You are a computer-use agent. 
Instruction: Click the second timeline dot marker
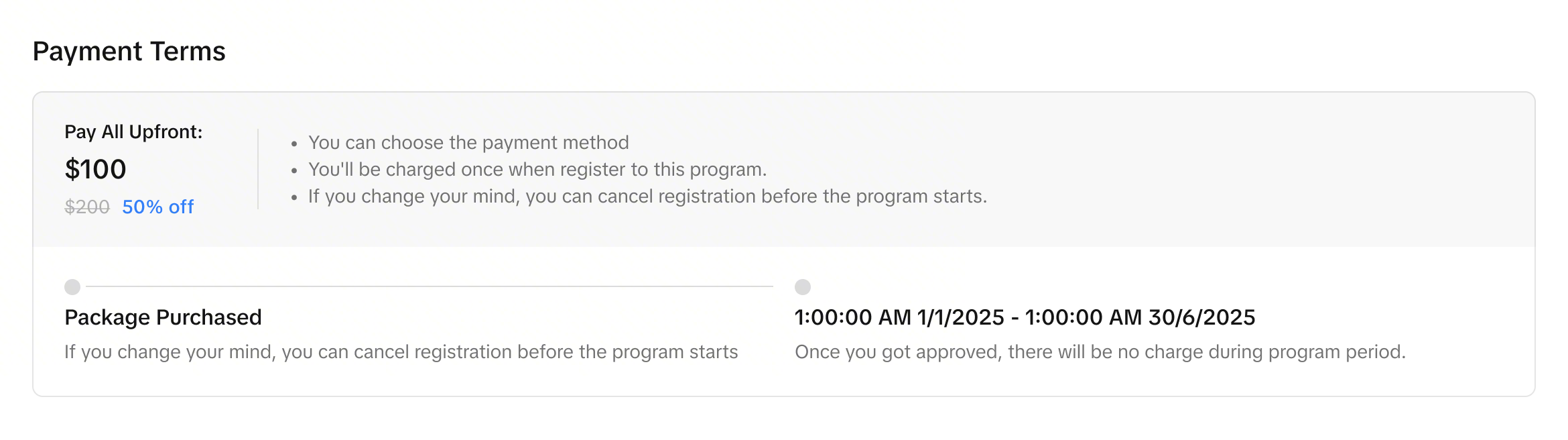(803, 287)
